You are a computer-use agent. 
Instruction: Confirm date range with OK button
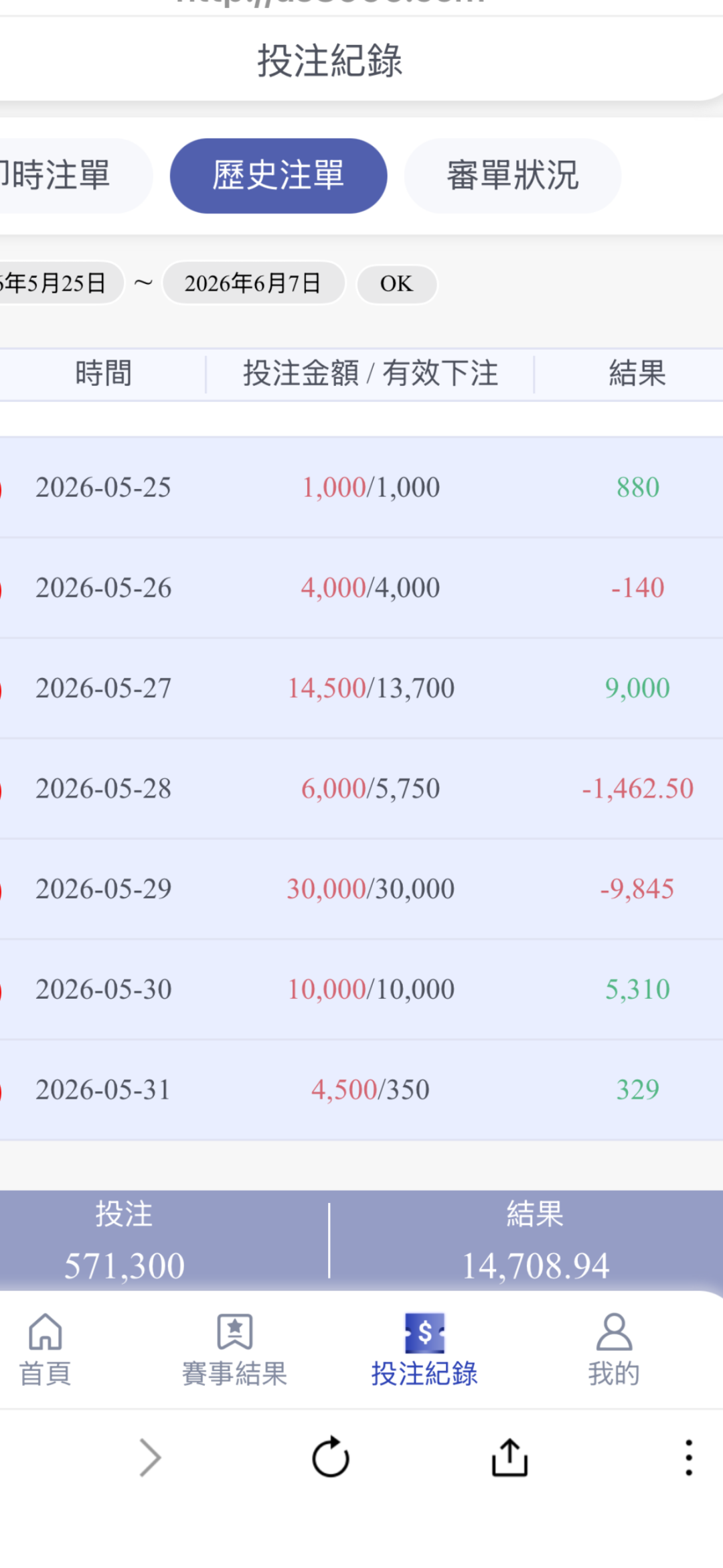396,284
